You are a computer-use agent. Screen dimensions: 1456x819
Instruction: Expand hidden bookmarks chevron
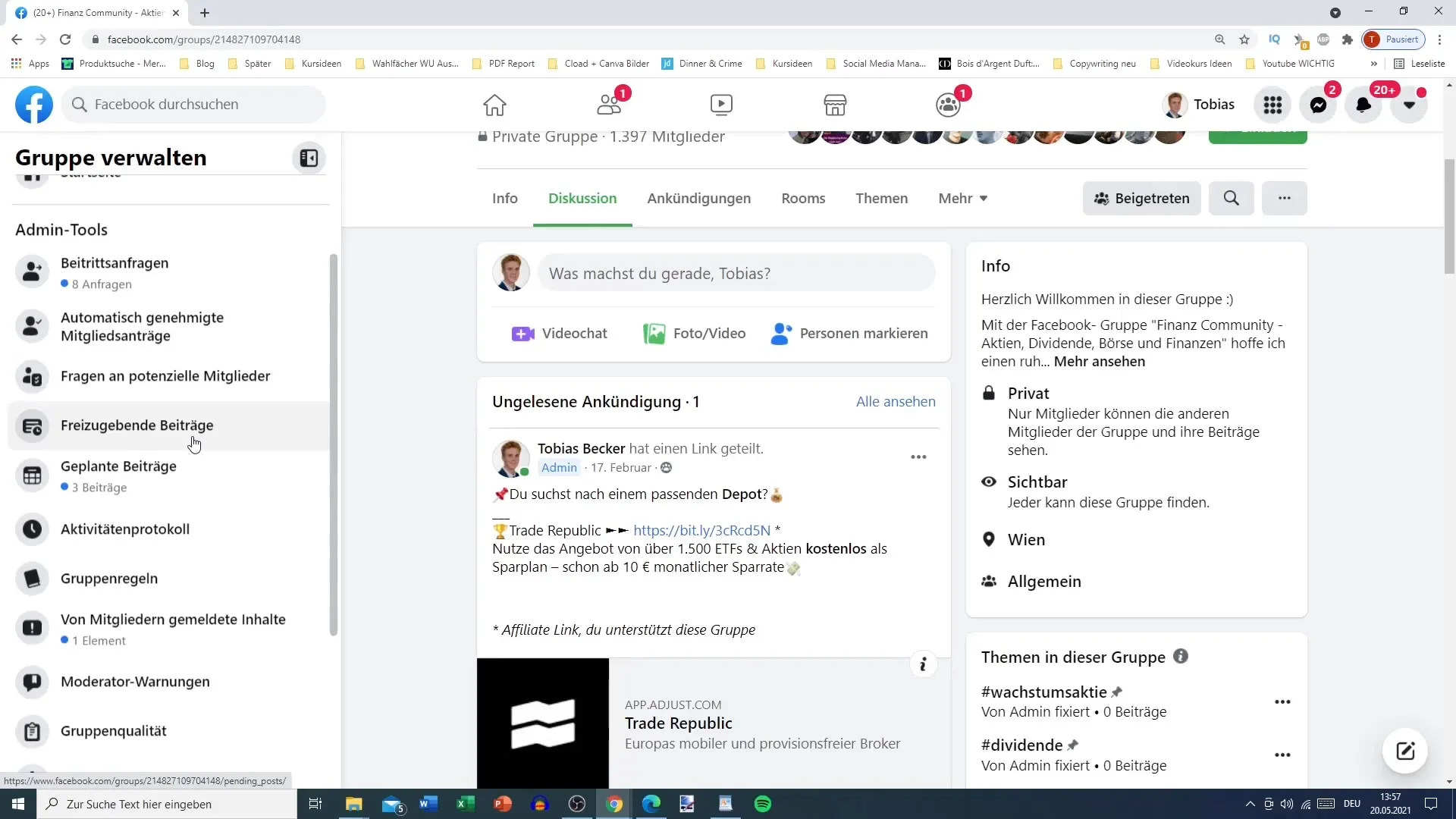tap(1373, 64)
